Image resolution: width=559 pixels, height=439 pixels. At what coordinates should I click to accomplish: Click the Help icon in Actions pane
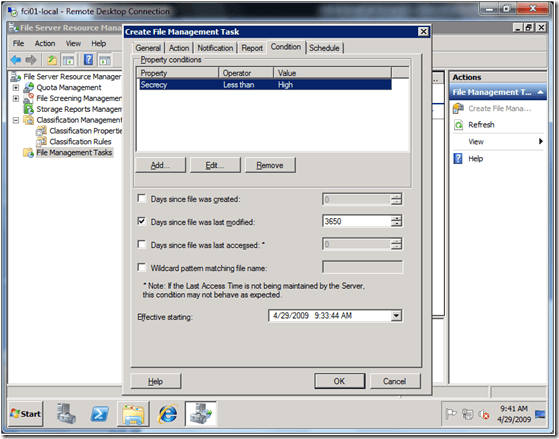point(458,158)
